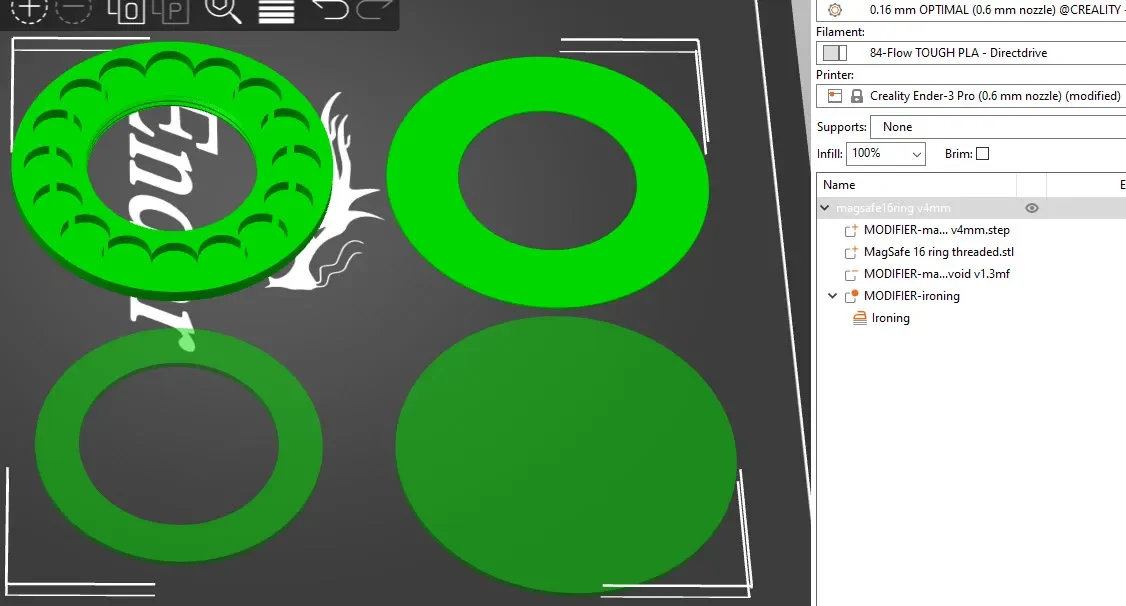The image size is (1126, 606).
Task: Open the variable layer height tool
Action: [276, 10]
